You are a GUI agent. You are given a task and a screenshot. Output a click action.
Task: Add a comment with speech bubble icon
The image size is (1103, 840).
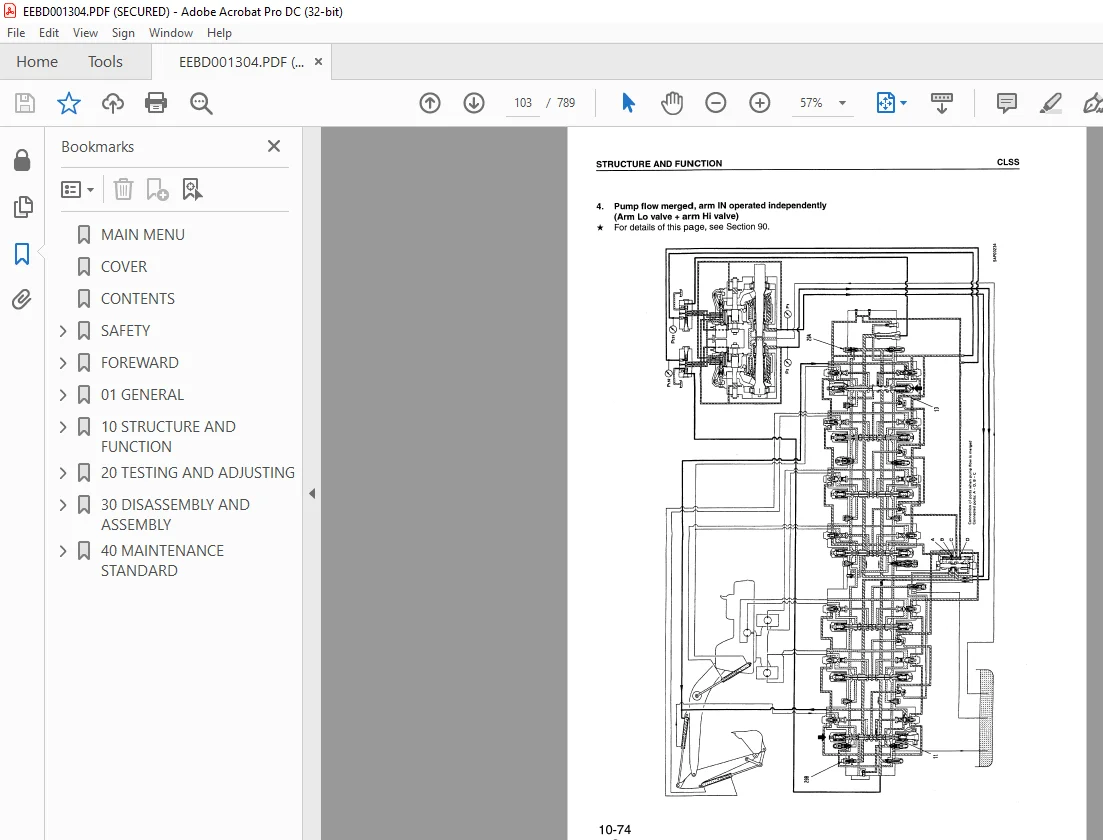[1007, 103]
